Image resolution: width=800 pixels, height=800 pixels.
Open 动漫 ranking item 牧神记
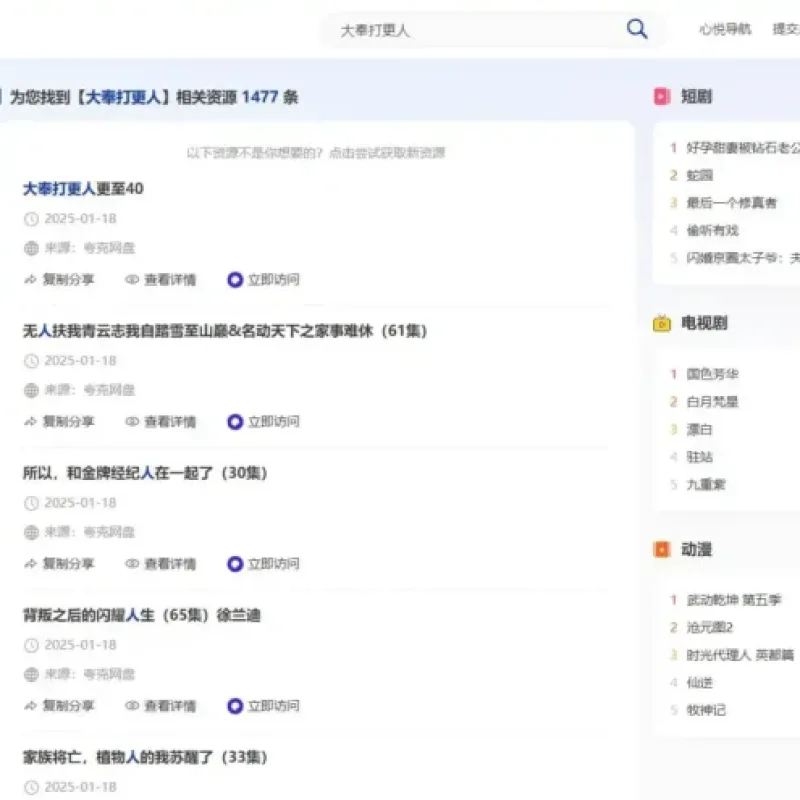[706, 710]
